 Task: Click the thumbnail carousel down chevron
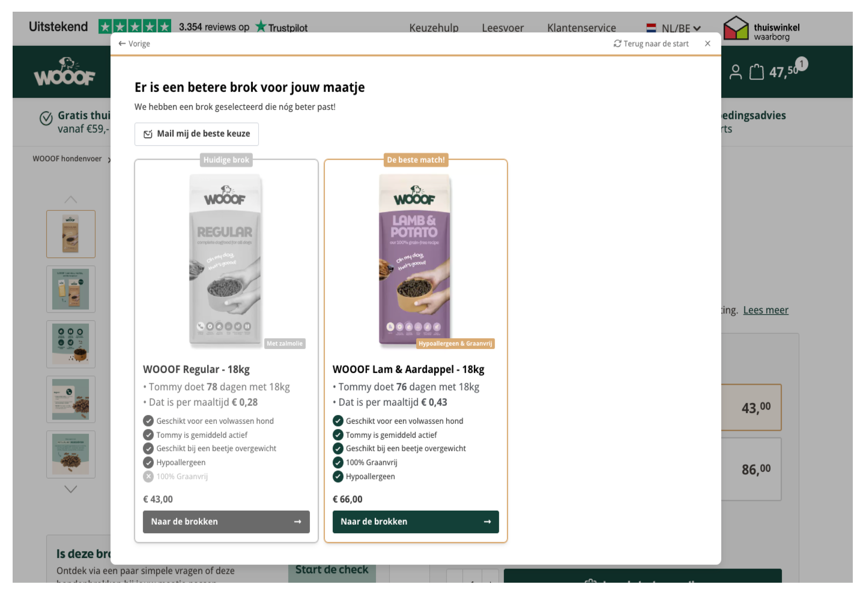[71, 489]
